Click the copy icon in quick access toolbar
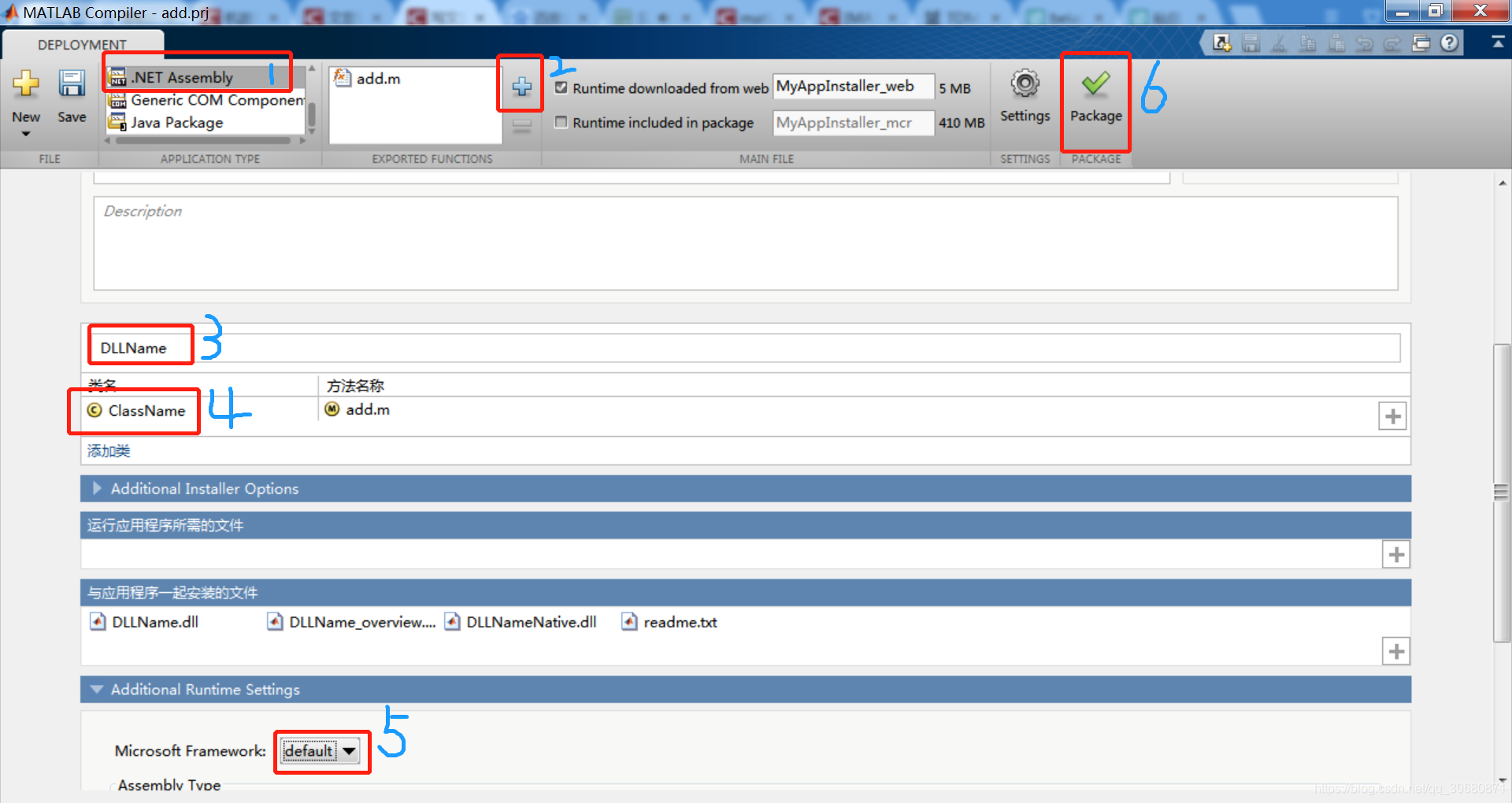This screenshot has height=803, width=1512. [1307, 43]
